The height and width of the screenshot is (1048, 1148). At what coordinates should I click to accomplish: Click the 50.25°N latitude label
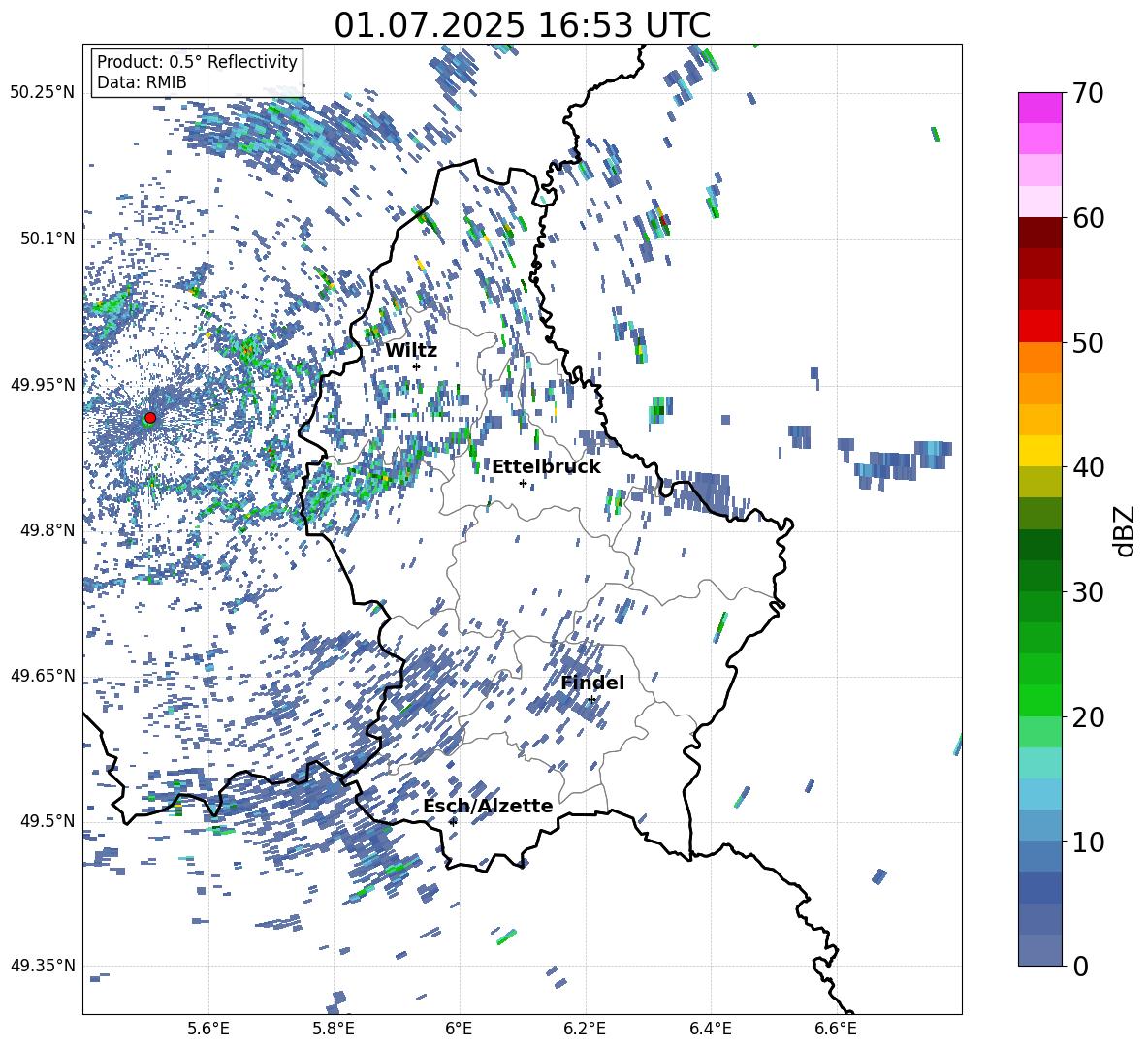[x=43, y=92]
